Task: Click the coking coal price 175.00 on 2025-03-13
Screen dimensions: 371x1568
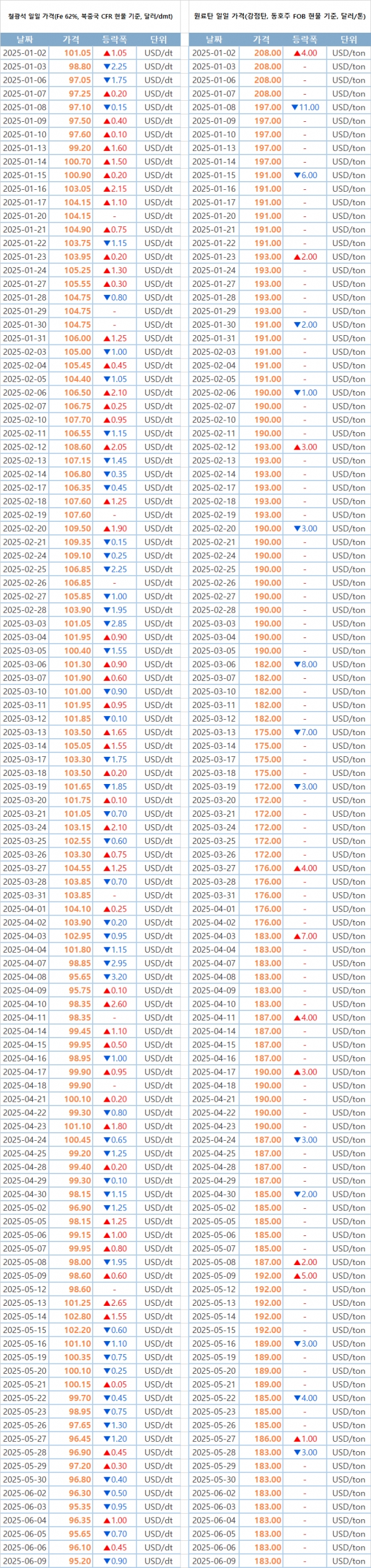Action: point(268,732)
